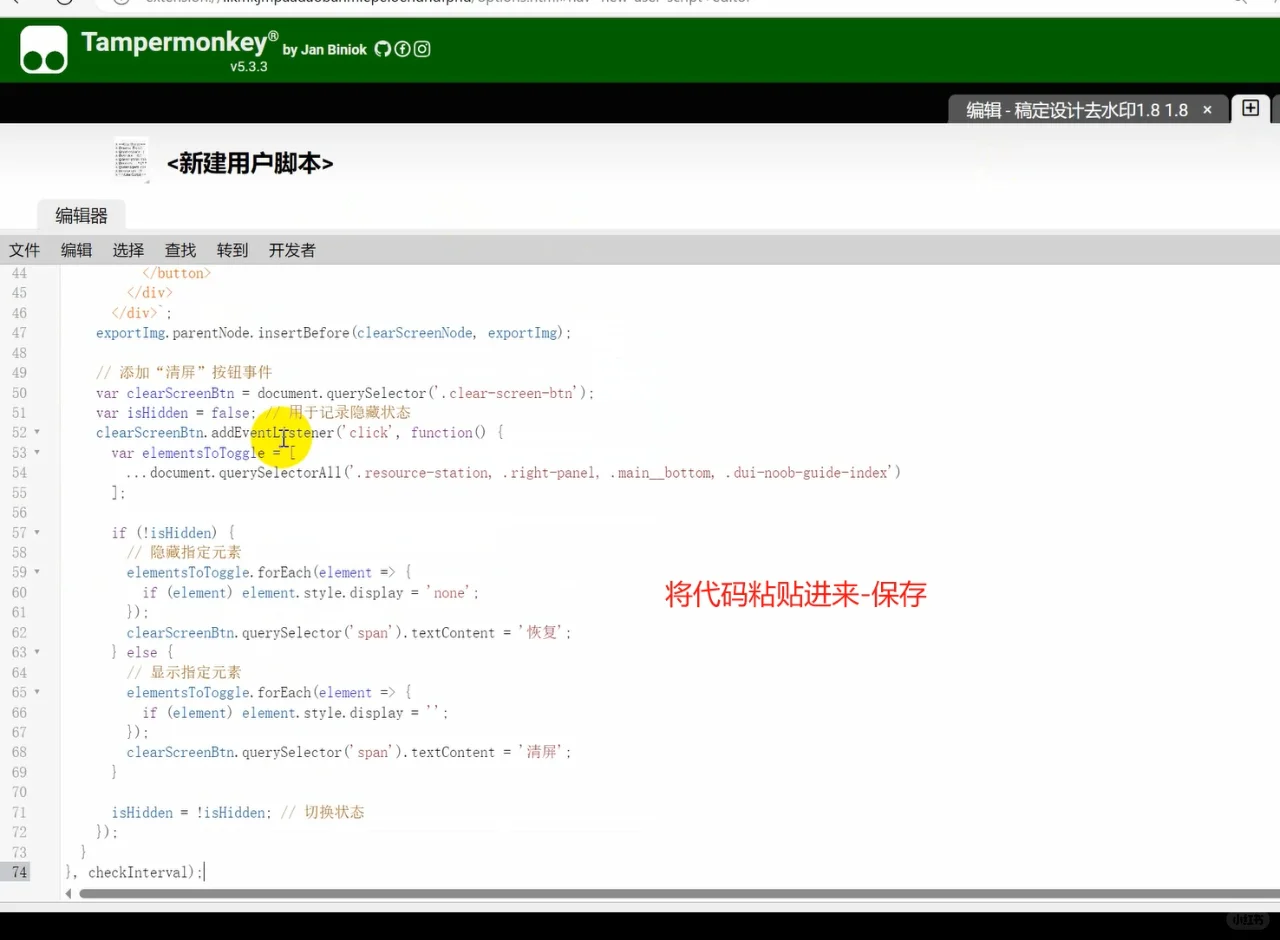Open the Instagram icon link

coord(422,48)
